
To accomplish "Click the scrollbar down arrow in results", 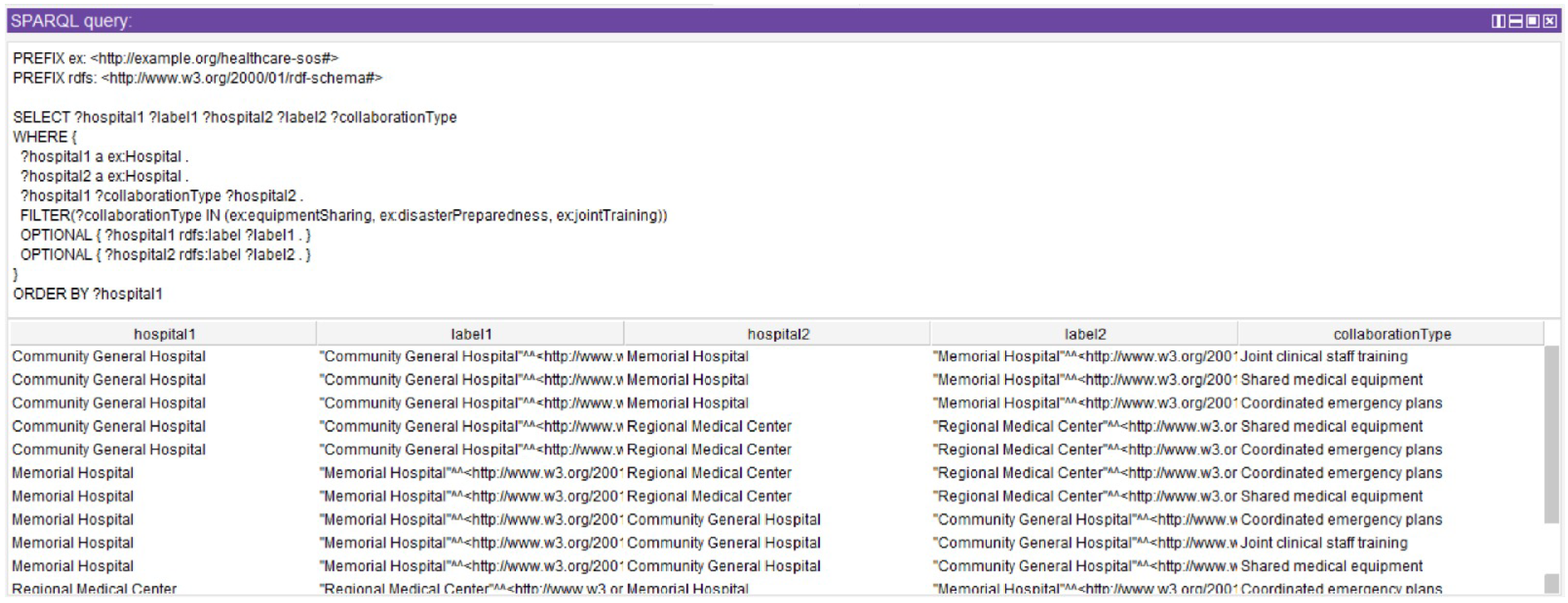I will click(1551, 583).
